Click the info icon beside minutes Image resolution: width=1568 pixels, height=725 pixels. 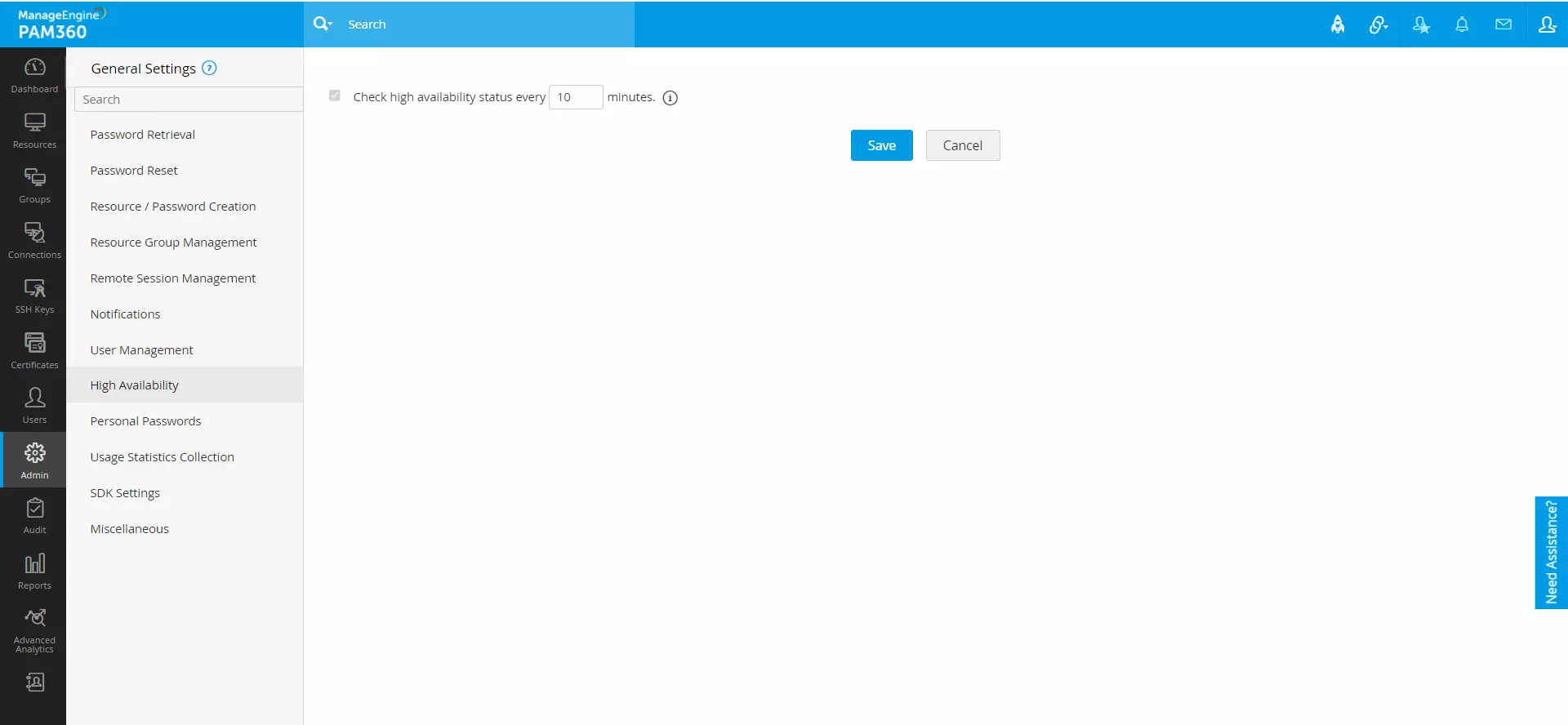pos(670,98)
